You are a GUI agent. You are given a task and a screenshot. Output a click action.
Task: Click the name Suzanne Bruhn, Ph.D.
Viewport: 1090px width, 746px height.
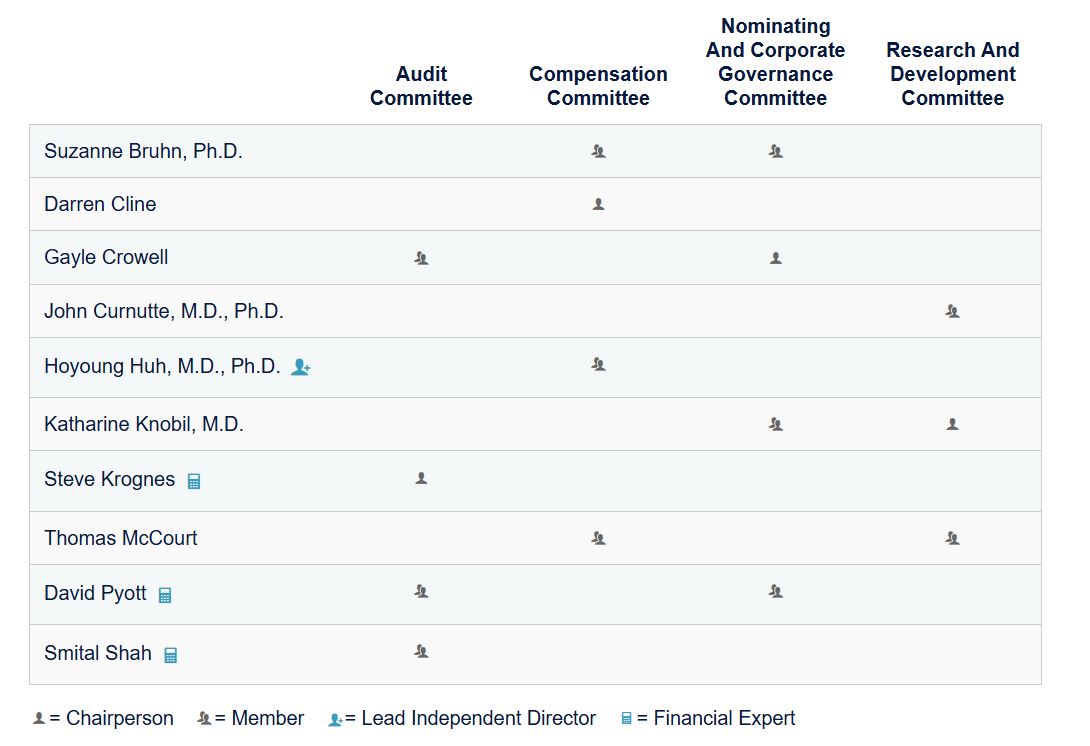pyautogui.click(x=143, y=151)
